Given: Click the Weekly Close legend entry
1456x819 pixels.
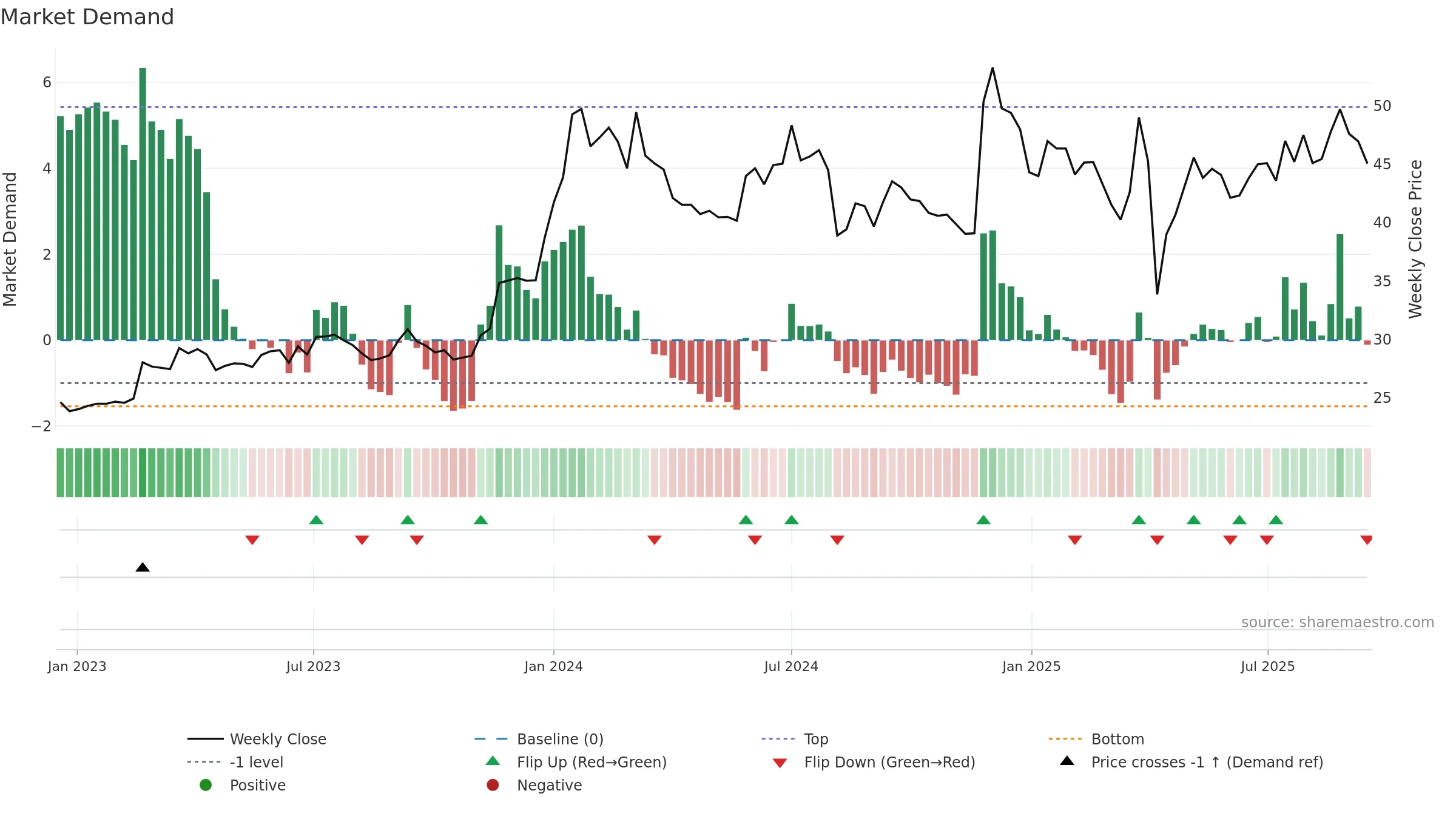Looking at the screenshot, I should [x=257, y=739].
